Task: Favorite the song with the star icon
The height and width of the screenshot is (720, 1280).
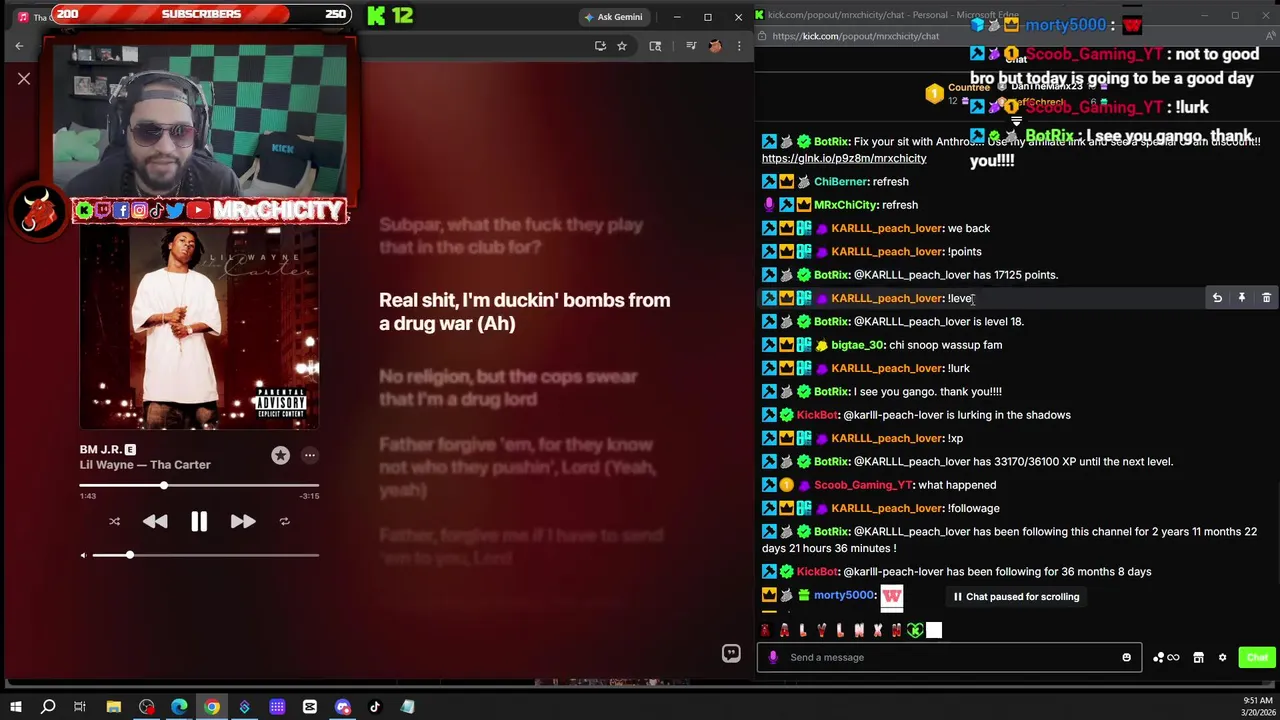Action: (x=280, y=455)
